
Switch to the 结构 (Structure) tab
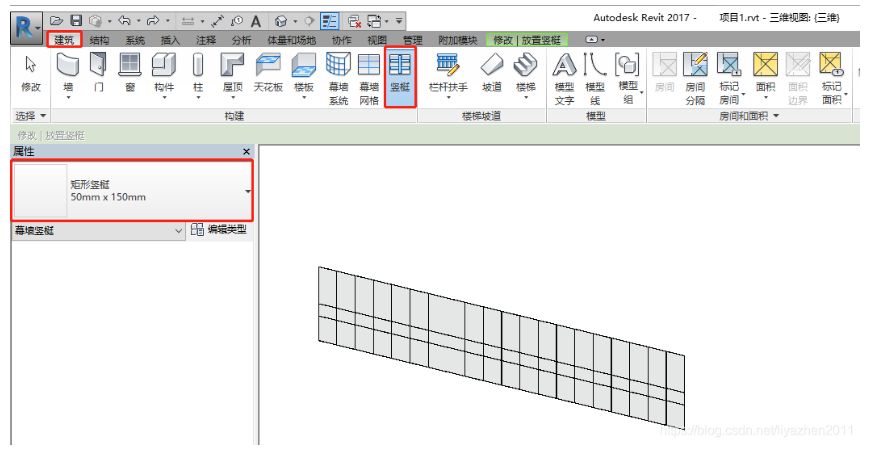99,40
